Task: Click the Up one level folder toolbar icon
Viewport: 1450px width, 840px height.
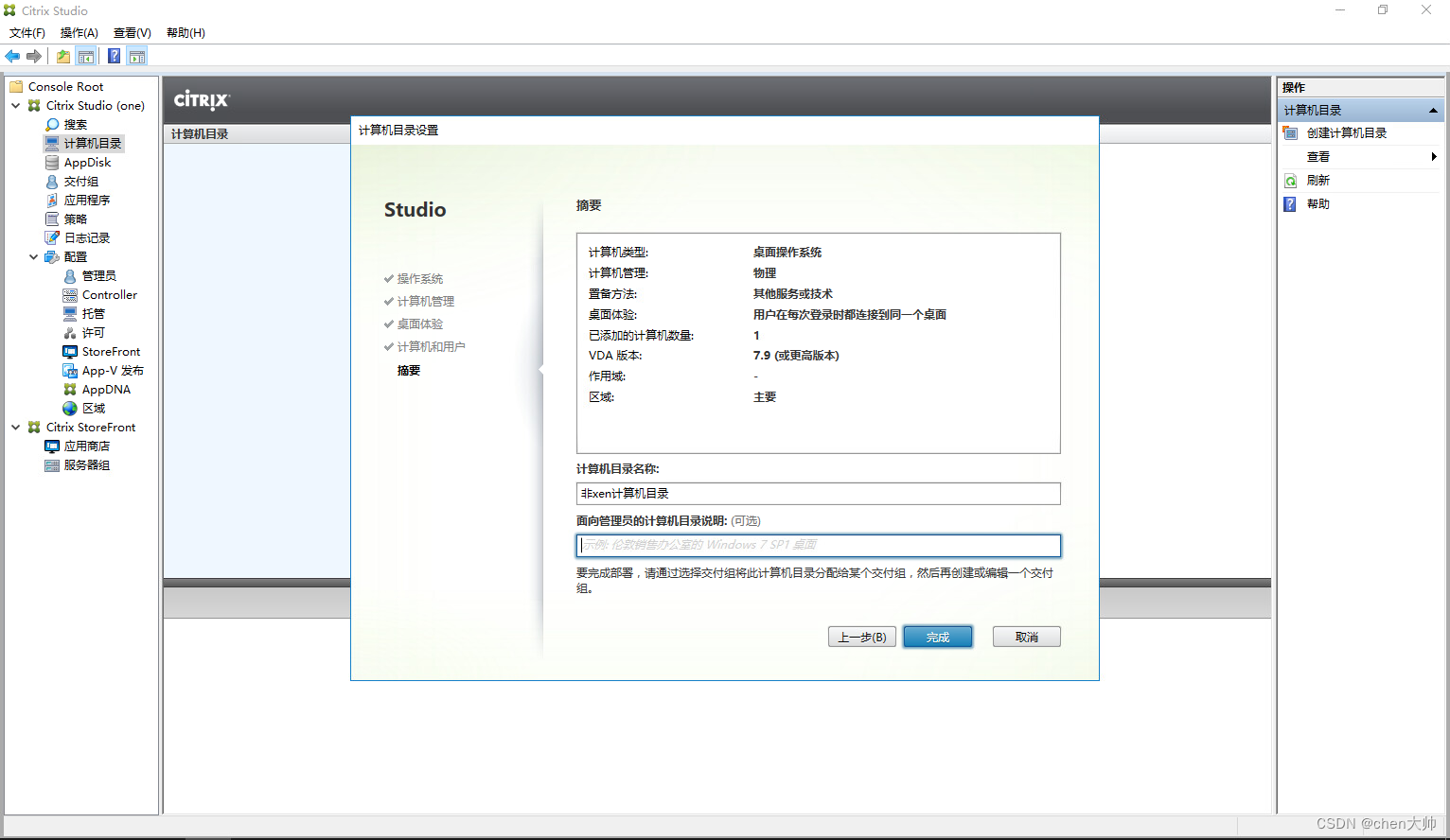Action: 62,57
